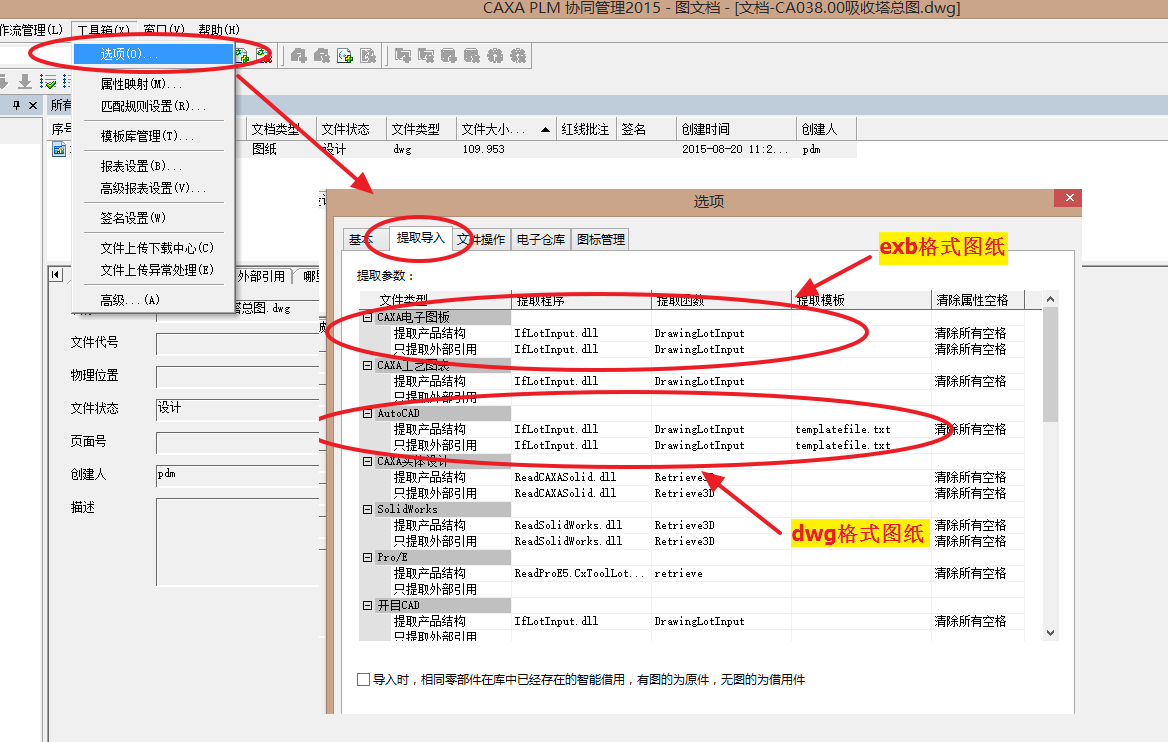Image resolution: width=1168 pixels, height=742 pixels.
Task: Click into the 文件代号 input field
Action: click(x=238, y=344)
